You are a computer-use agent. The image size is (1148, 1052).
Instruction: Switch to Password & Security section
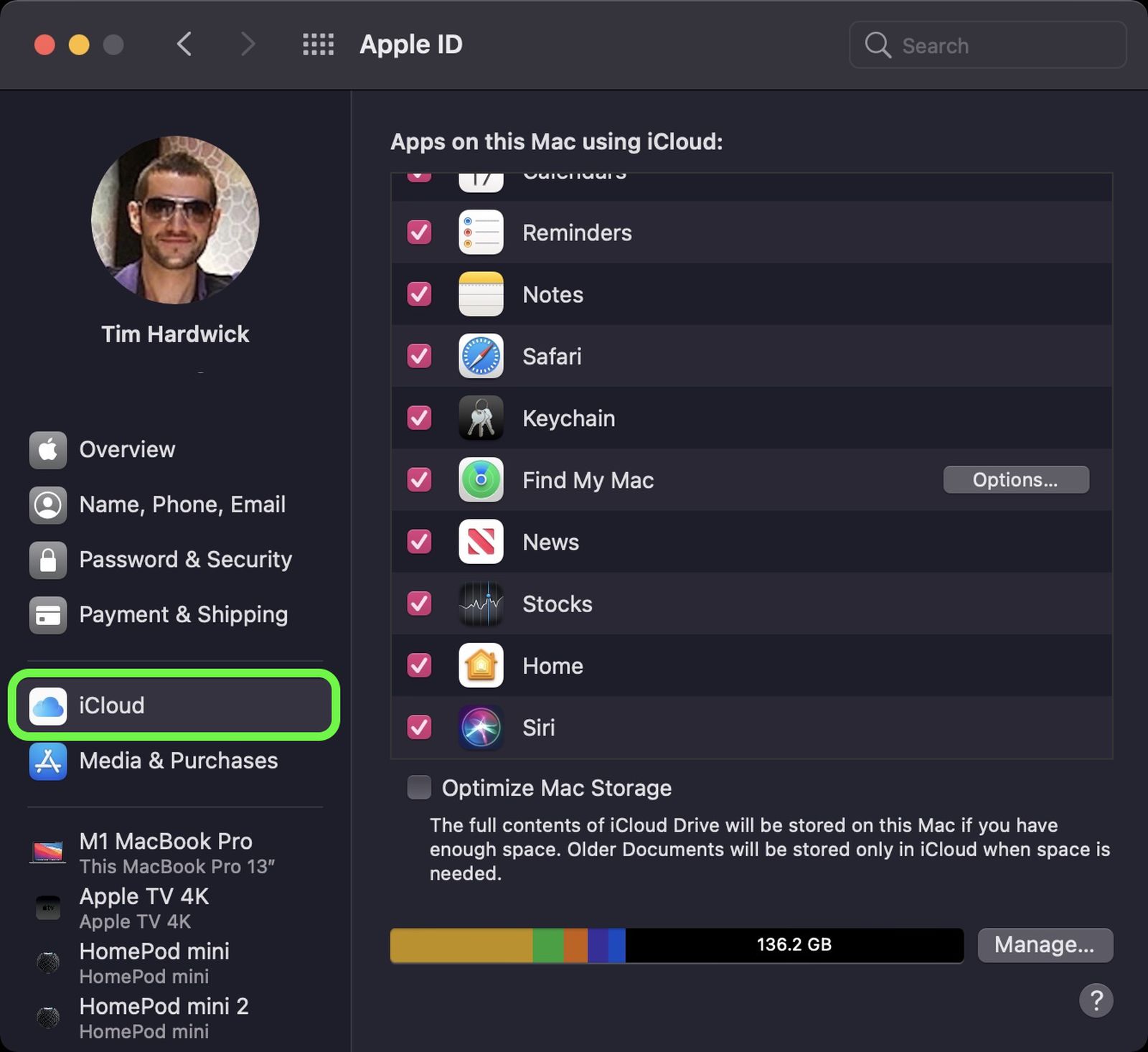[185, 559]
